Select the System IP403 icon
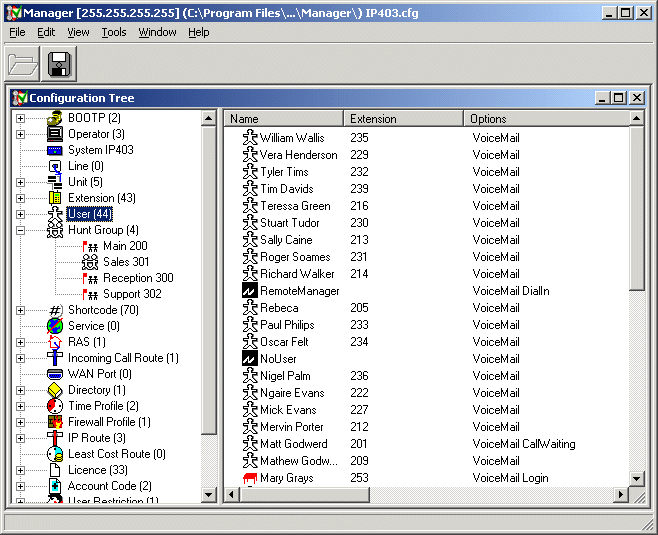This screenshot has width=658, height=535. pyautogui.click(x=55, y=150)
